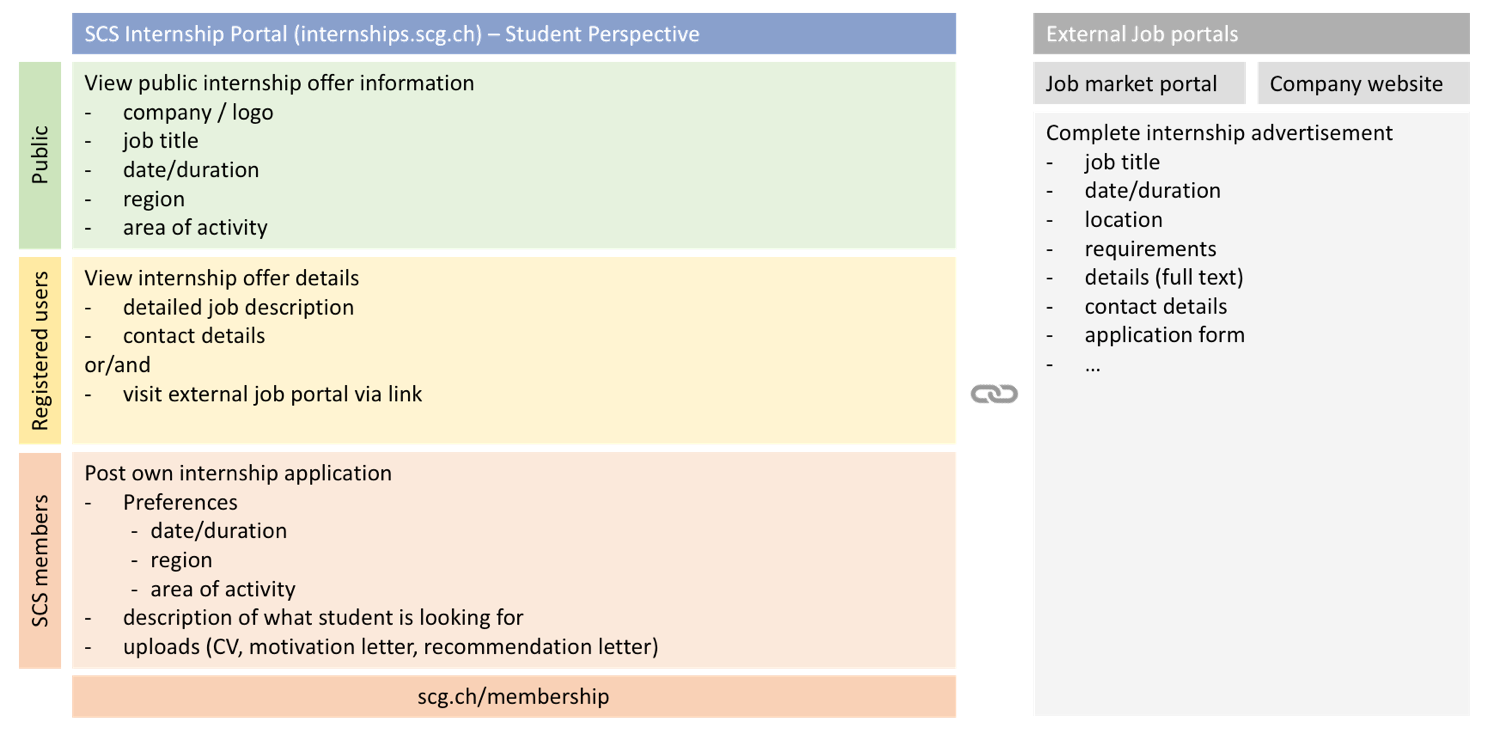Click 'View public internship offer information' heading

click(x=279, y=83)
